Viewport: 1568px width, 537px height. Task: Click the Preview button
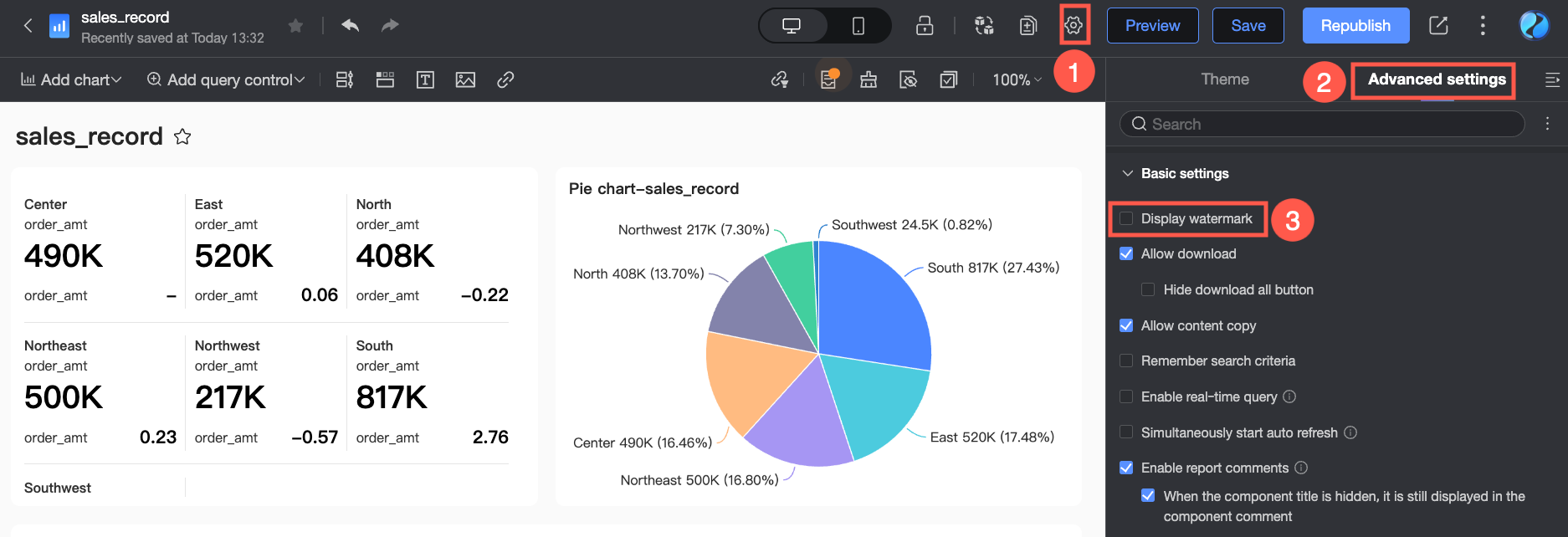(1152, 26)
